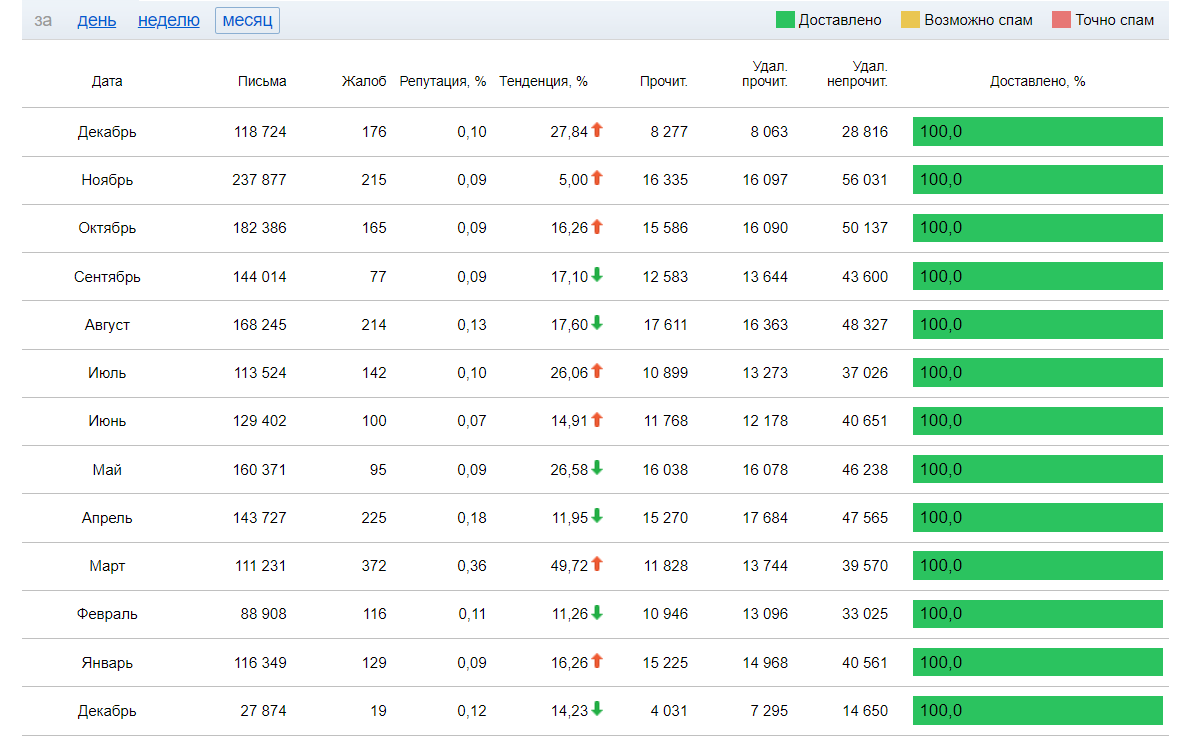The height and width of the screenshot is (748, 1185).
Task: Click the red up arrow in Март row
Action: 597,564
